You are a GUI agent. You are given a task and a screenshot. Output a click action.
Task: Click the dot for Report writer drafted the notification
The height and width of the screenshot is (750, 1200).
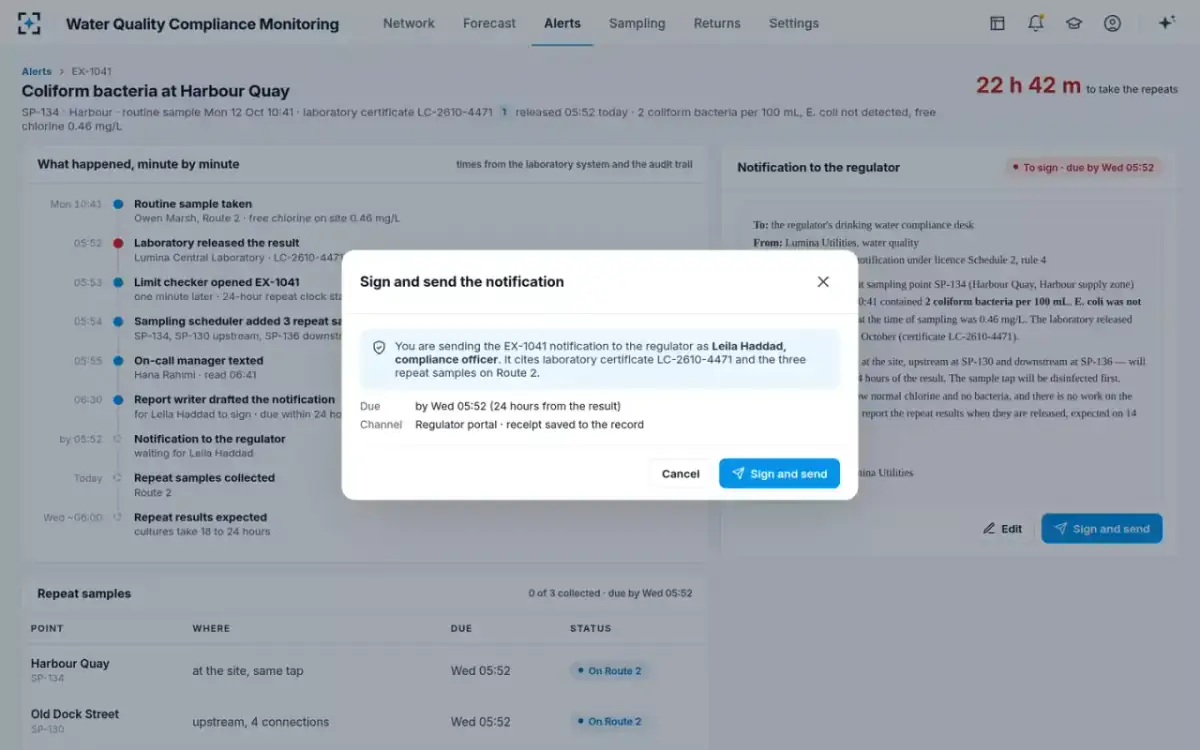click(118, 400)
